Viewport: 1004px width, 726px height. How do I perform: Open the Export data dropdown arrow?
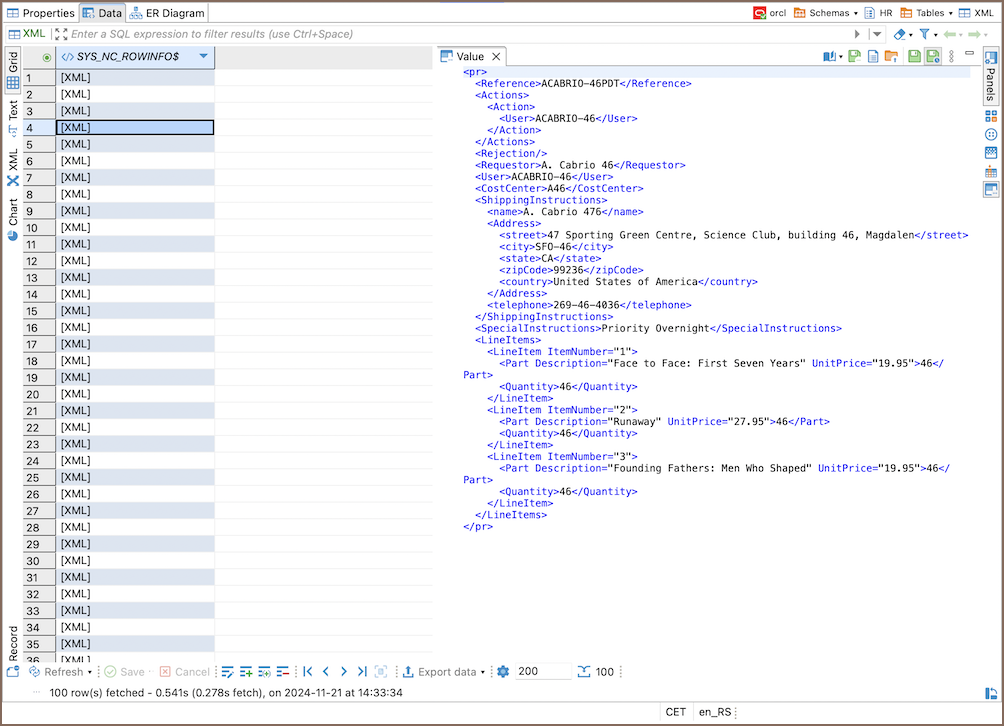[483, 672]
